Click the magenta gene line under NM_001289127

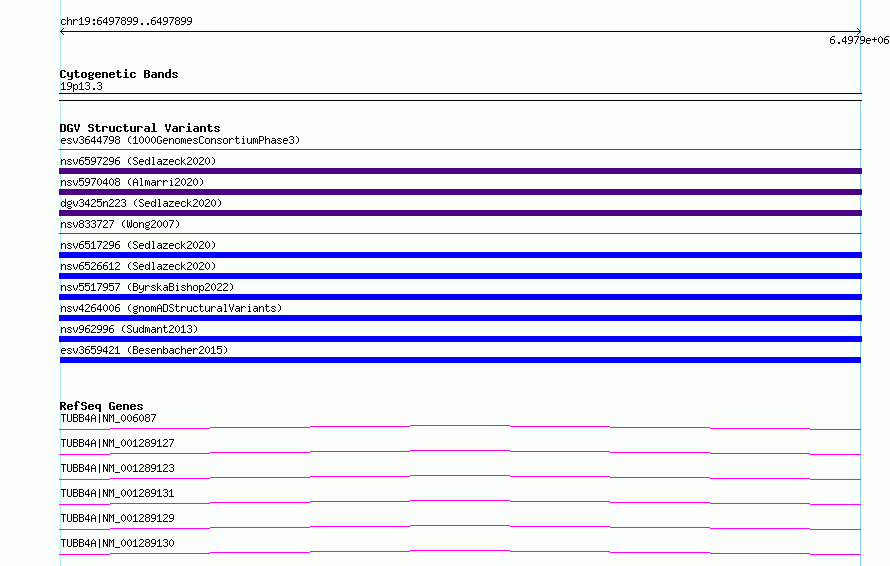(460, 452)
